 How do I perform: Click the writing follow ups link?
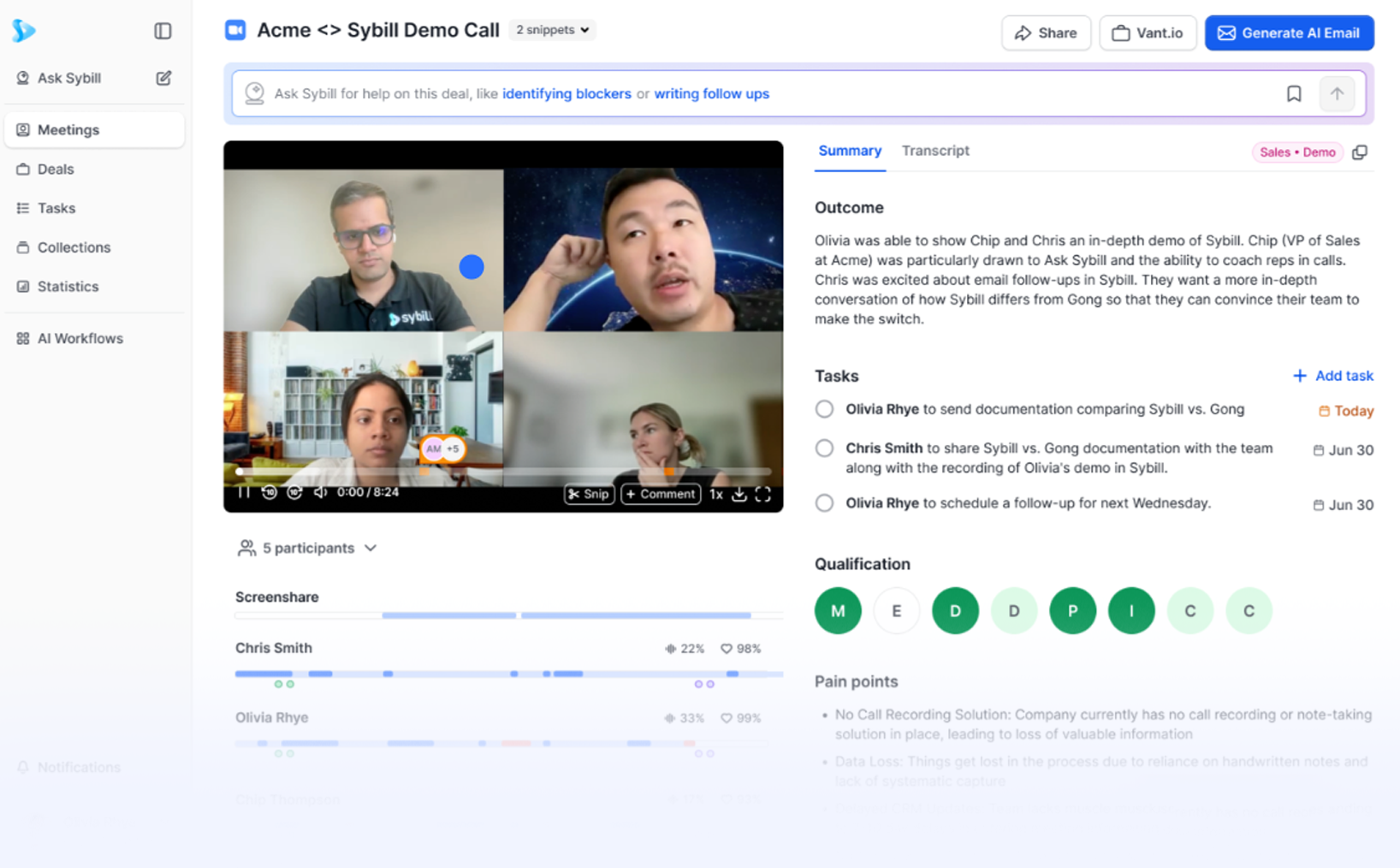point(711,94)
